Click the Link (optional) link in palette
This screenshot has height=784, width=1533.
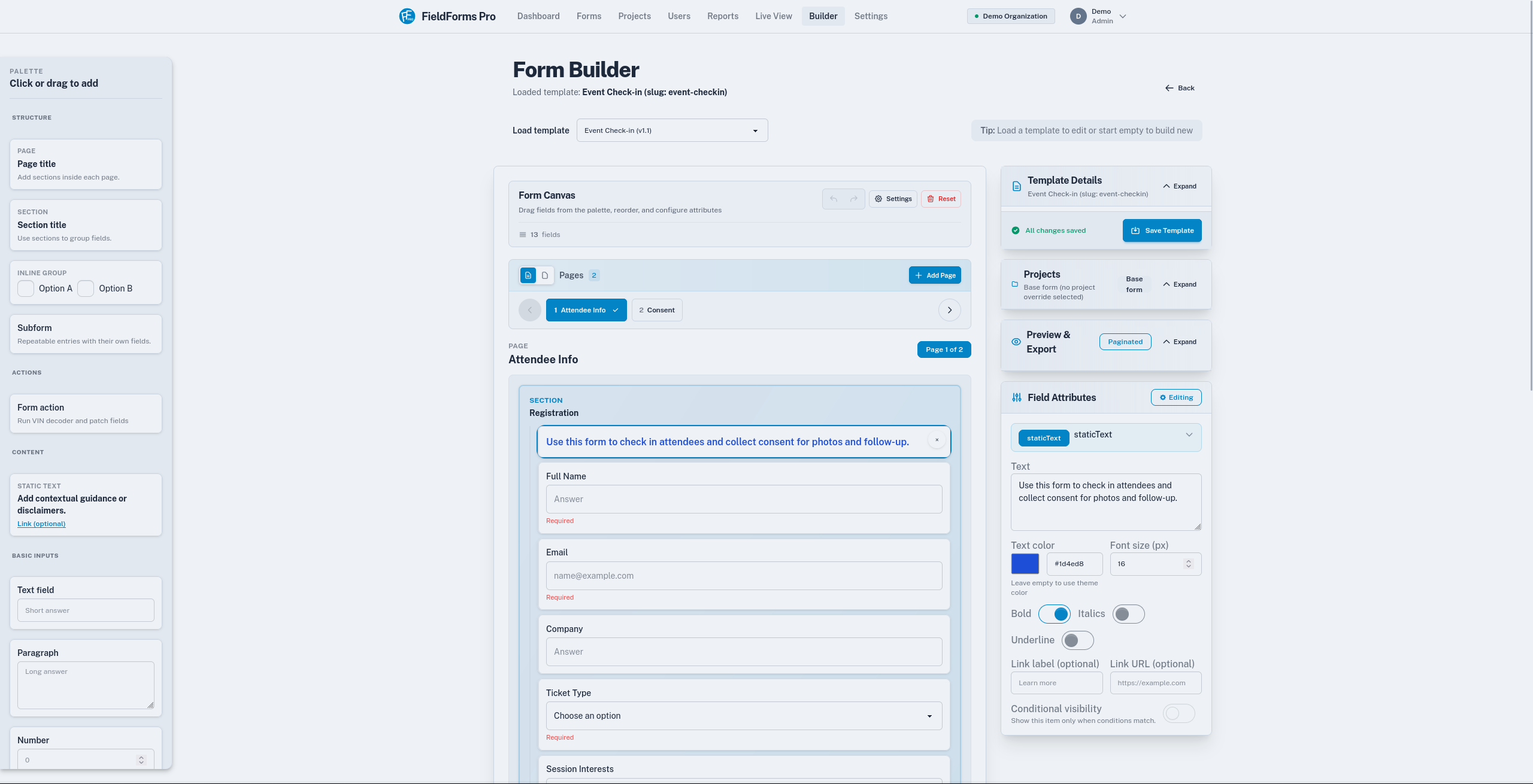pos(41,524)
